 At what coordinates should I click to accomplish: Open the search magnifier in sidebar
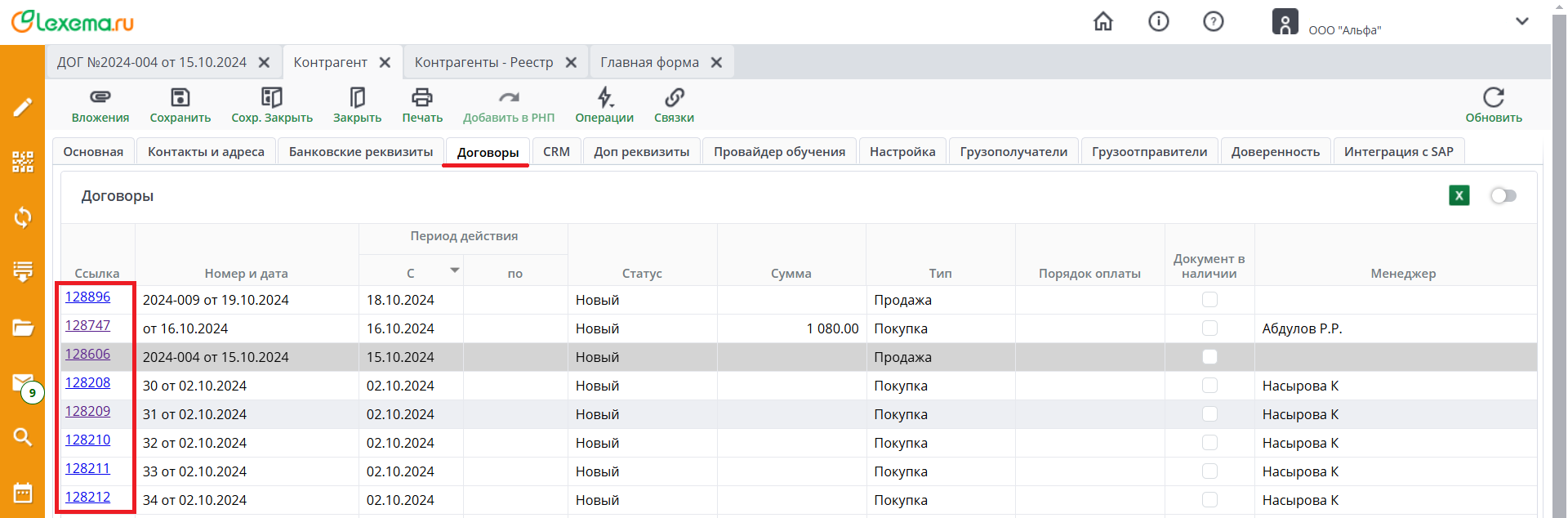click(x=23, y=437)
